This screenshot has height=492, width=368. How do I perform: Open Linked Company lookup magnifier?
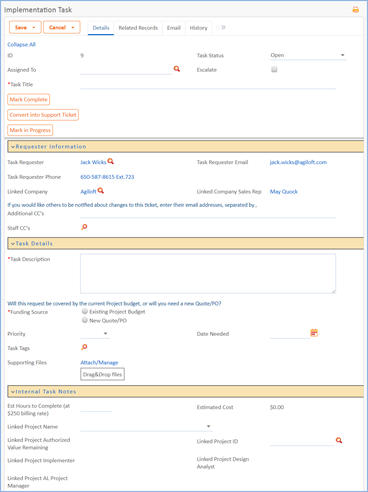coord(101,191)
